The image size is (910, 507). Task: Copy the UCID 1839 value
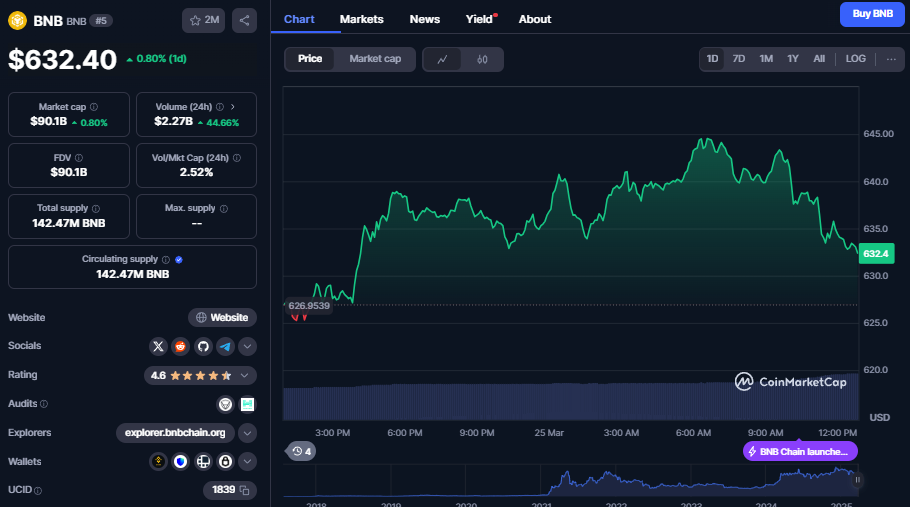[x=245, y=490]
